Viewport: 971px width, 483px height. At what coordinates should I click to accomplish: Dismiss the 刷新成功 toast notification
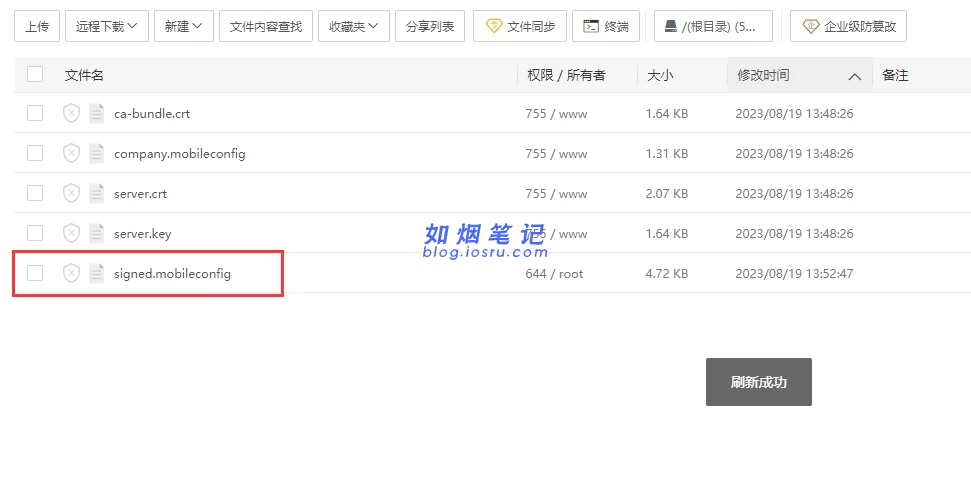759,382
